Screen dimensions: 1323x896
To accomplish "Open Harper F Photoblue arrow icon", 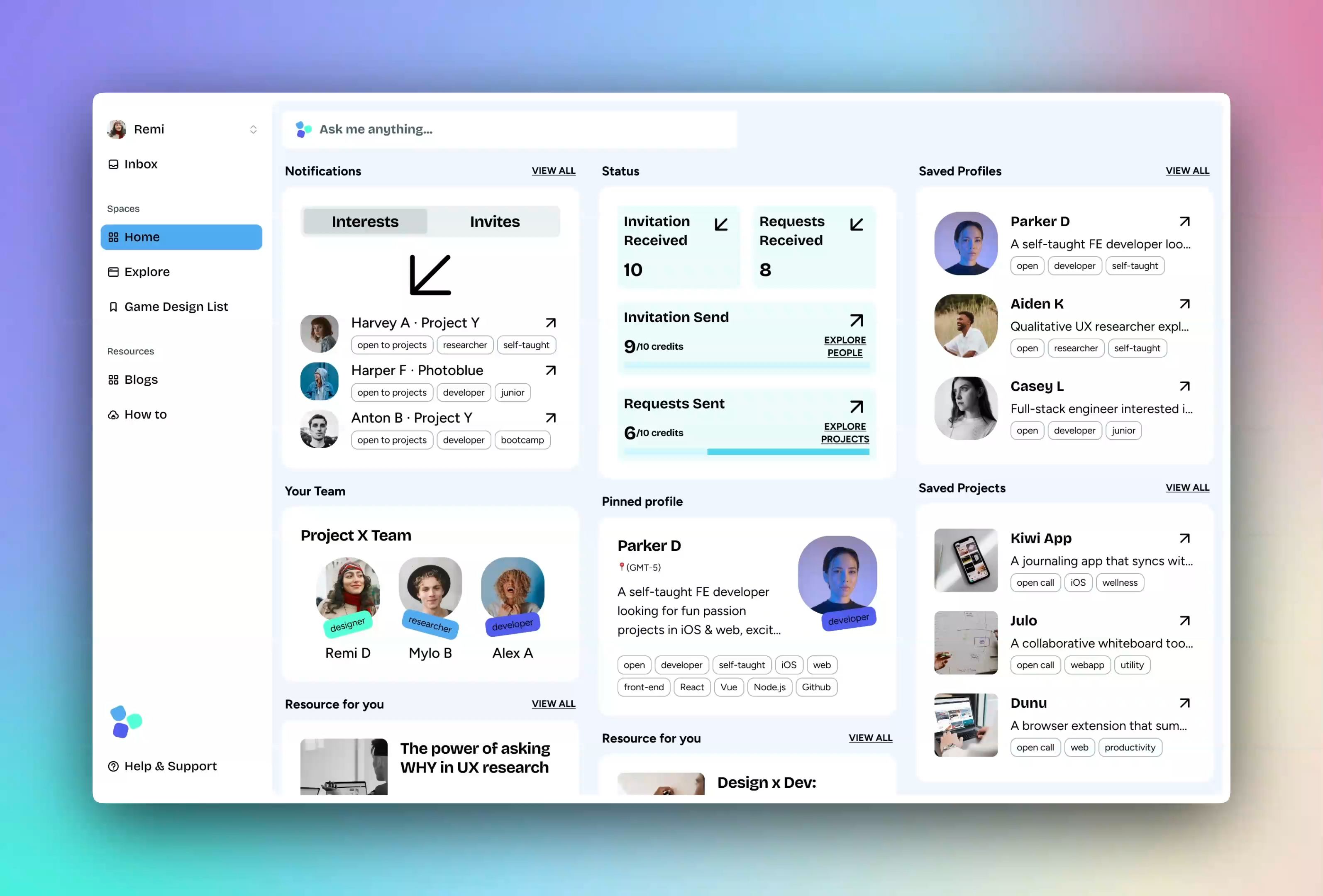I will [x=551, y=370].
